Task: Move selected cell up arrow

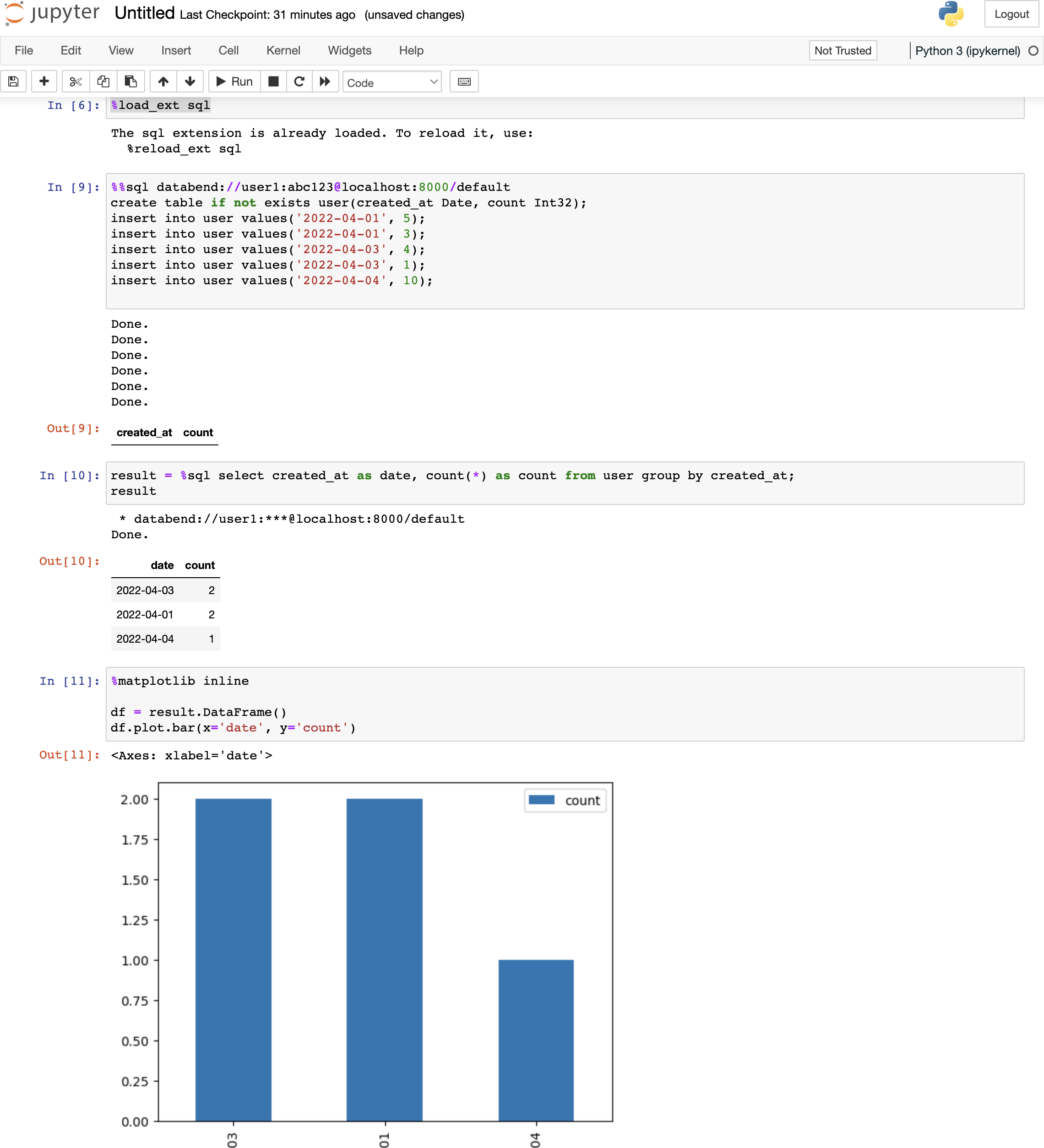Action: (x=163, y=81)
